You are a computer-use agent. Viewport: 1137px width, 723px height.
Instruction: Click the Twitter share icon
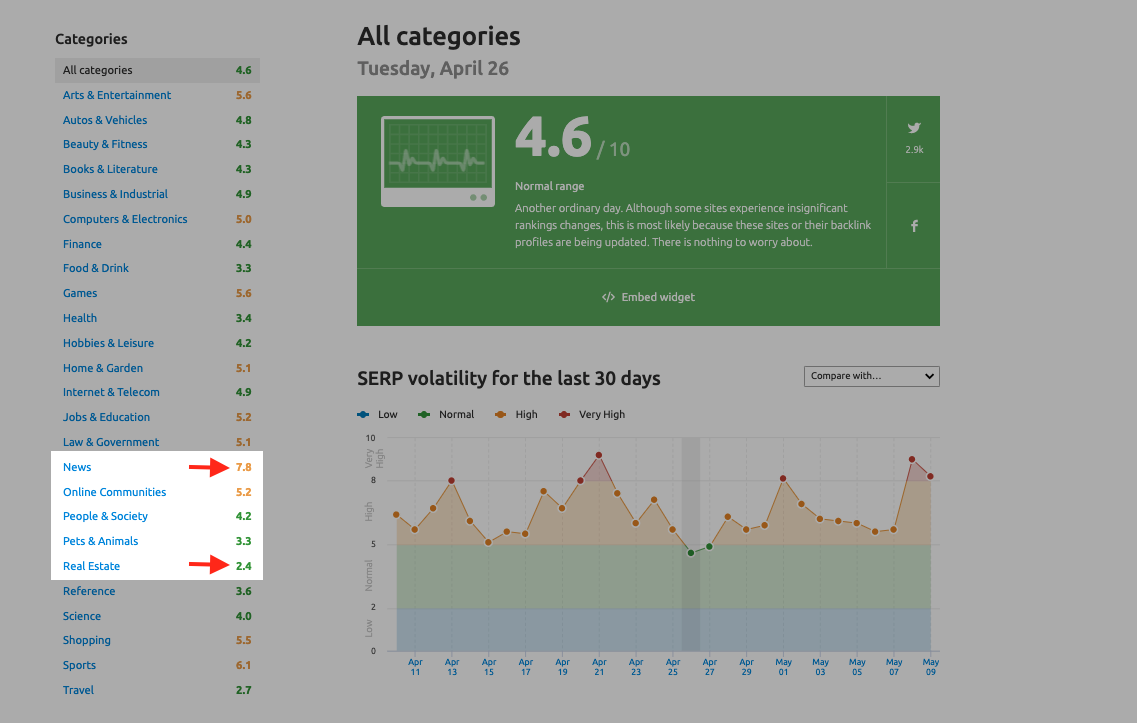pyautogui.click(x=913, y=129)
